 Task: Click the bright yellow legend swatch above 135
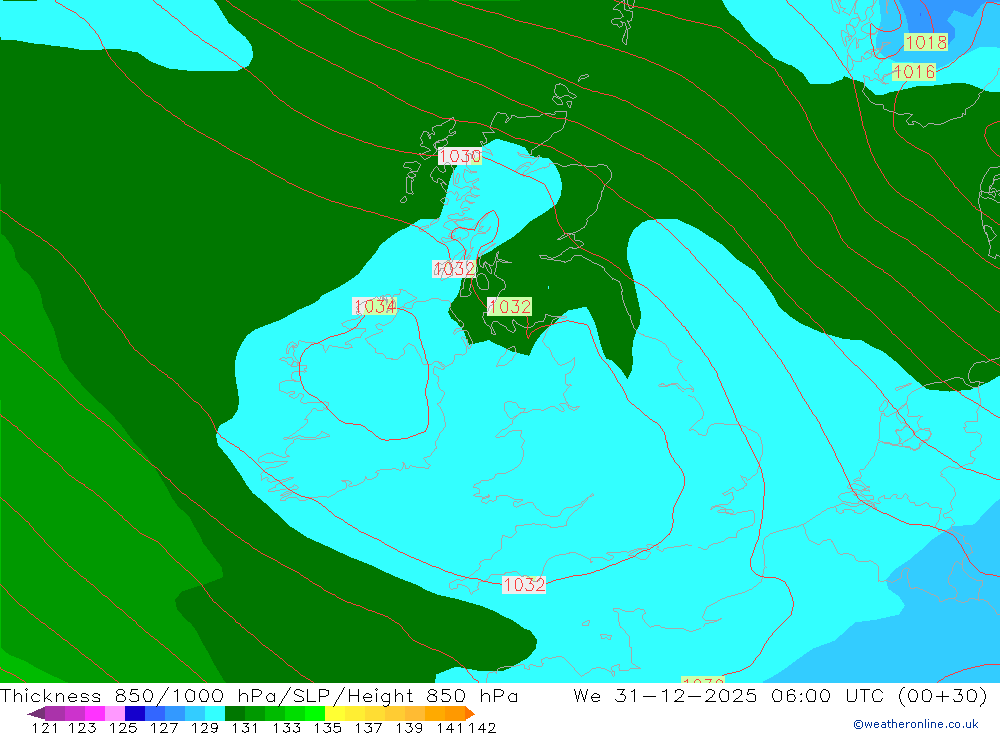(x=335, y=713)
